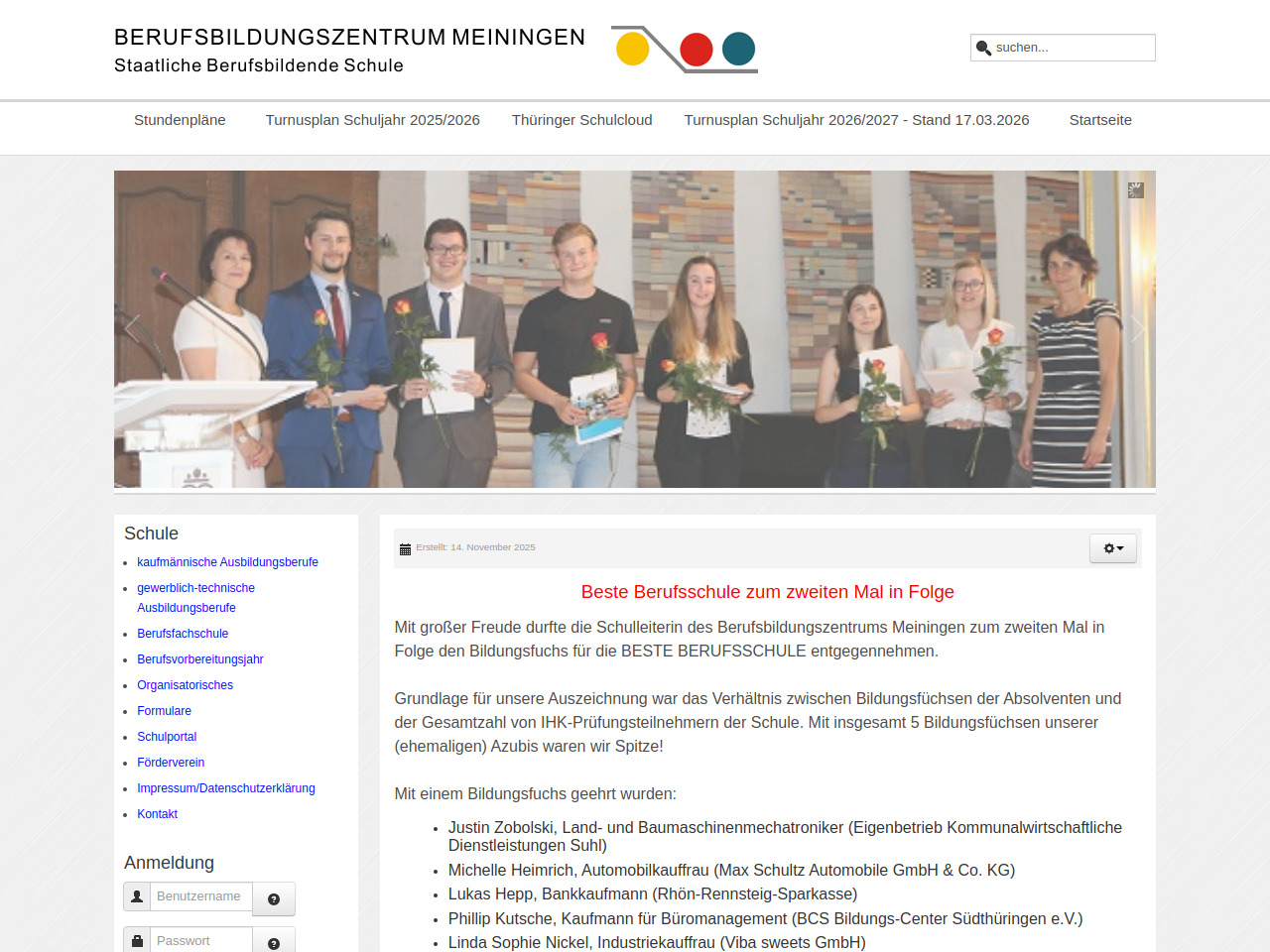
Task: Click the slideshow icon in banner corner
Action: tap(1136, 189)
